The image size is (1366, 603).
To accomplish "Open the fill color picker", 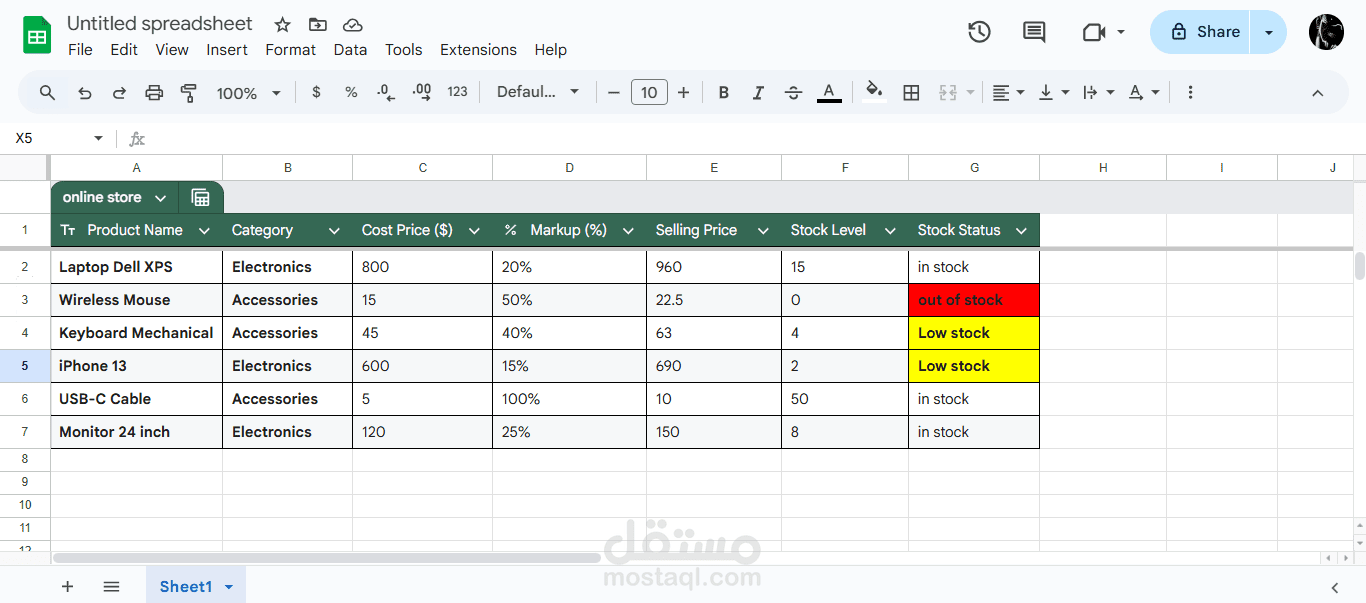I will pyautogui.click(x=874, y=92).
